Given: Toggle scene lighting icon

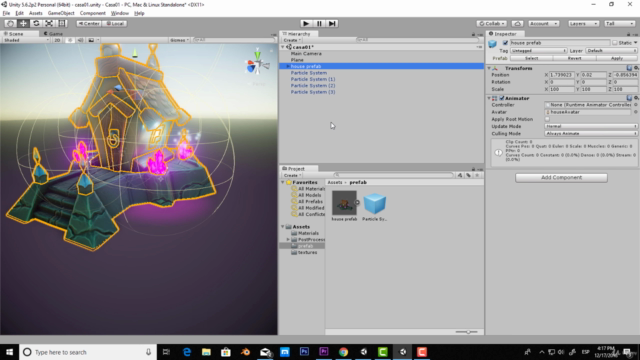Looking at the screenshot, I should coord(70,40).
